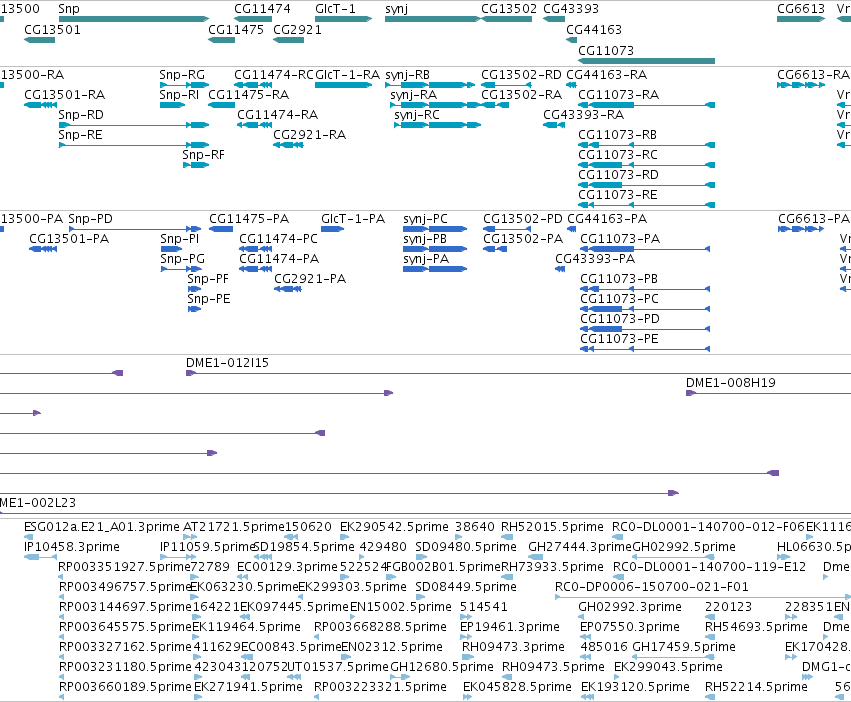Click the synj gene bar

coord(433,19)
